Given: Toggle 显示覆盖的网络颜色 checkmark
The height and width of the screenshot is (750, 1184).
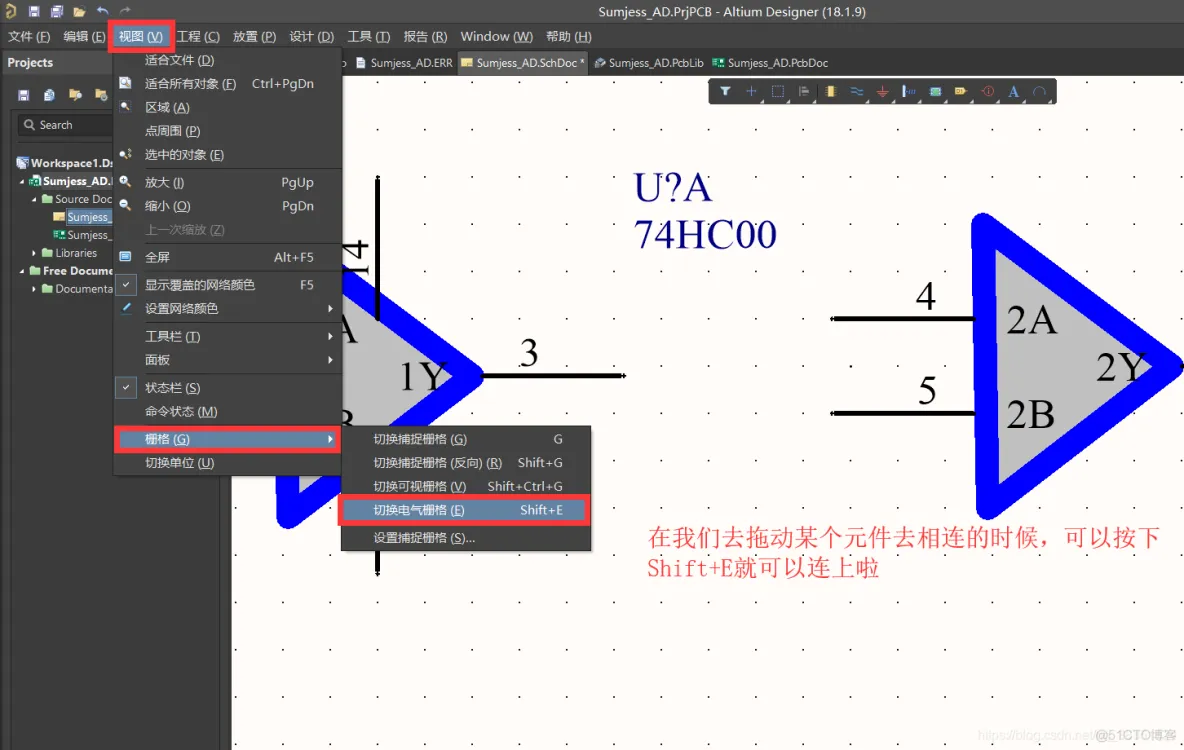Looking at the screenshot, I should (x=126, y=285).
